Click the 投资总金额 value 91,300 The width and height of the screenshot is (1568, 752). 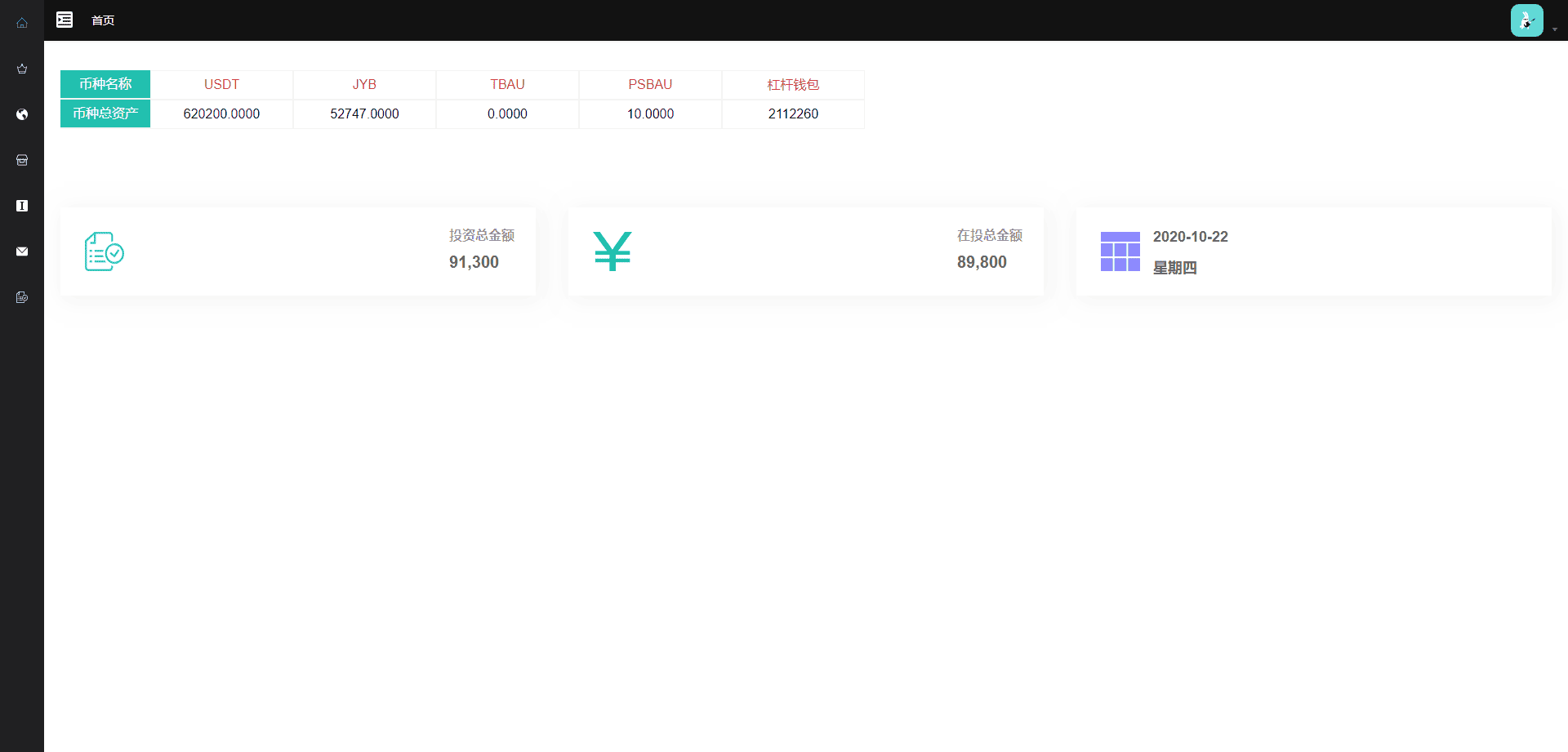(x=474, y=262)
